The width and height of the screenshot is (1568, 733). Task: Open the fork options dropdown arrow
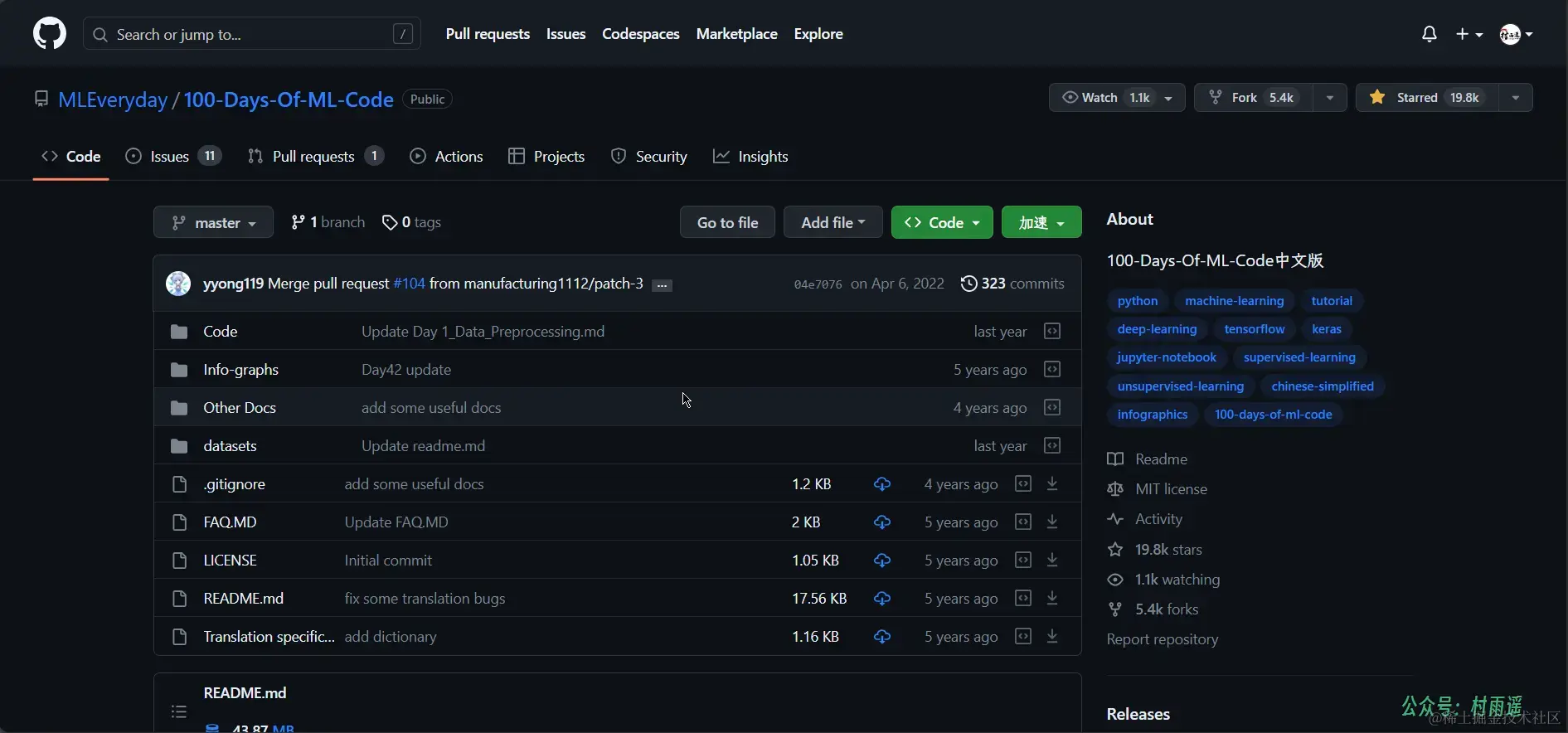coord(1330,98)
